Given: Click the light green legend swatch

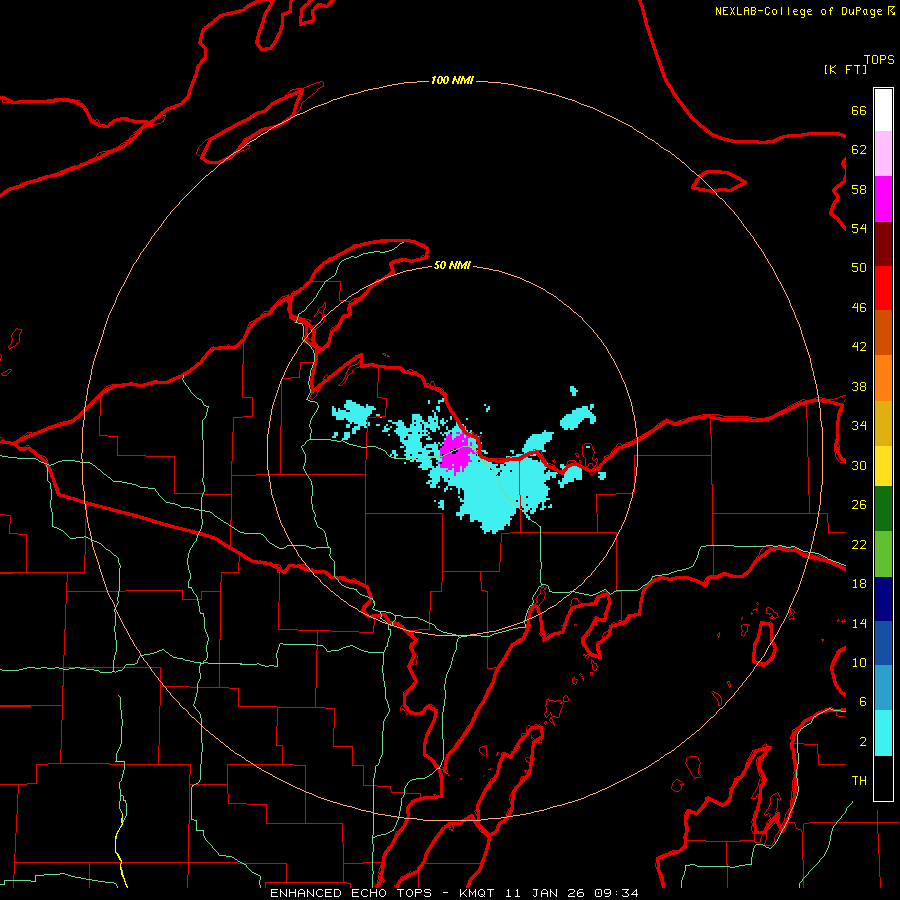Looking at the screenshot, I should point(883,554).
